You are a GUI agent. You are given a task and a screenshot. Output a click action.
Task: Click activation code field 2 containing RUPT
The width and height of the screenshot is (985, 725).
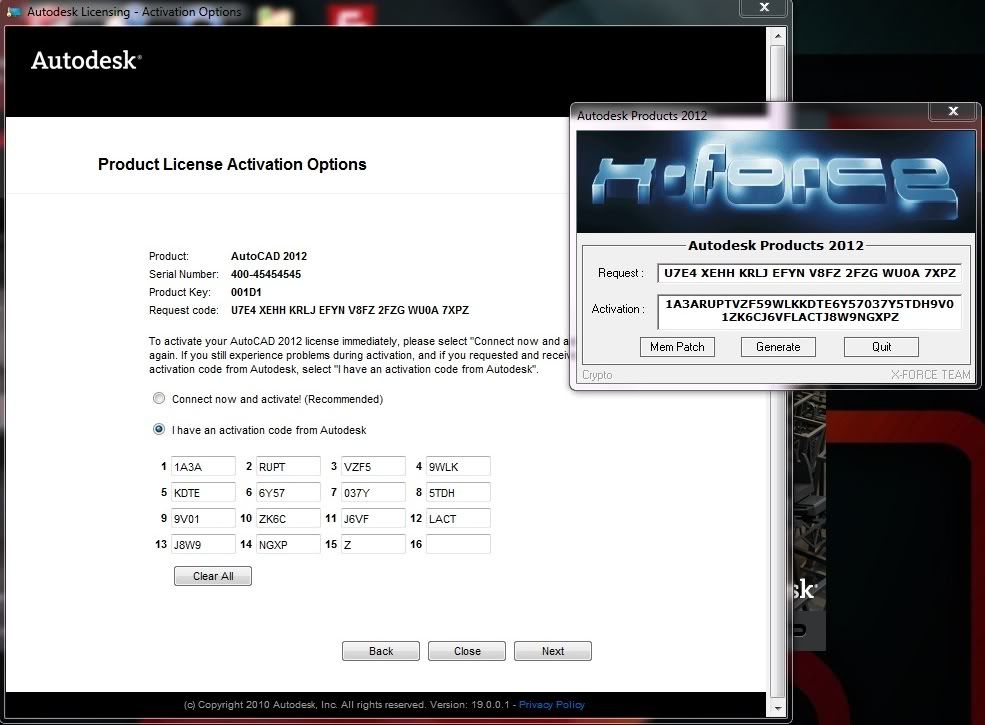[x=288, y=466]
